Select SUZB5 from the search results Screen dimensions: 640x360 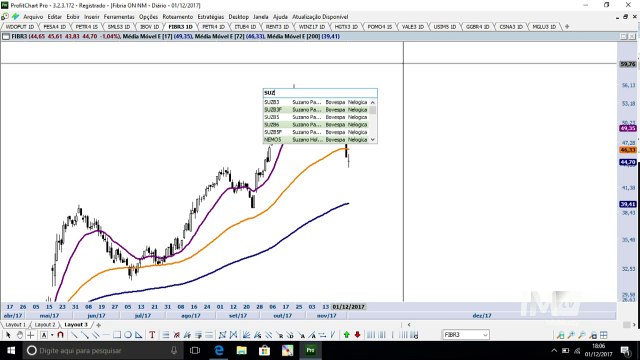pos(316,117)
